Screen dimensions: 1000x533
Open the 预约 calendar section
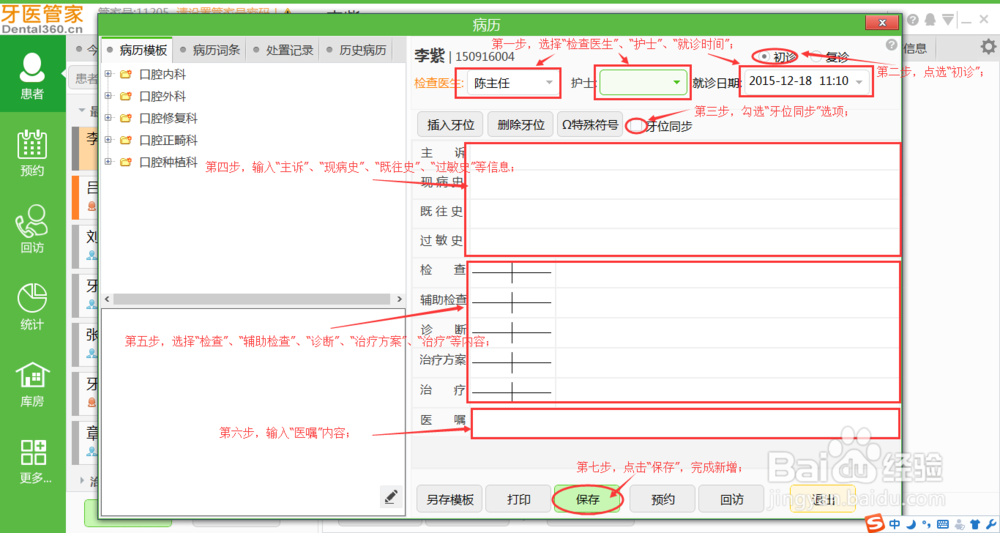[x=32, y=153]
